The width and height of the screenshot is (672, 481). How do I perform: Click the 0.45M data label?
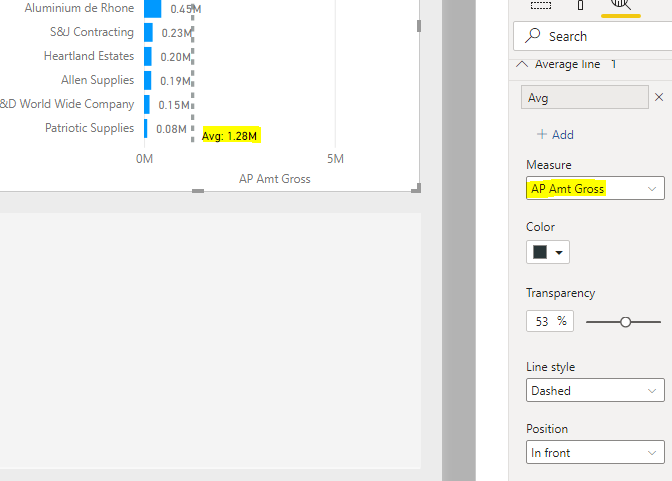click(186, 9)
